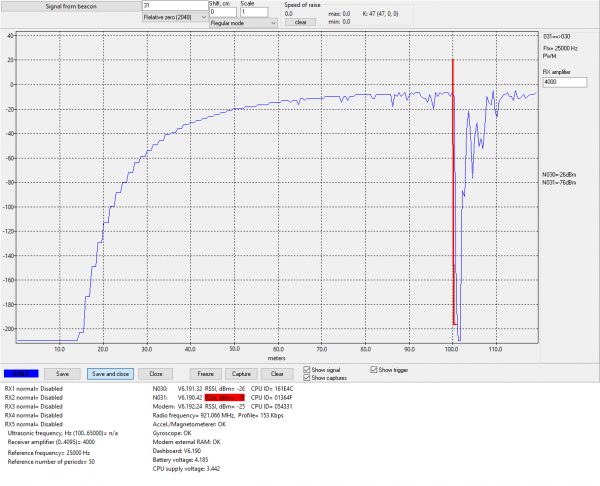
Task: Click Reference frequency= 25000 Hz line
Action: pyautogui.click(x=49, y=453)
